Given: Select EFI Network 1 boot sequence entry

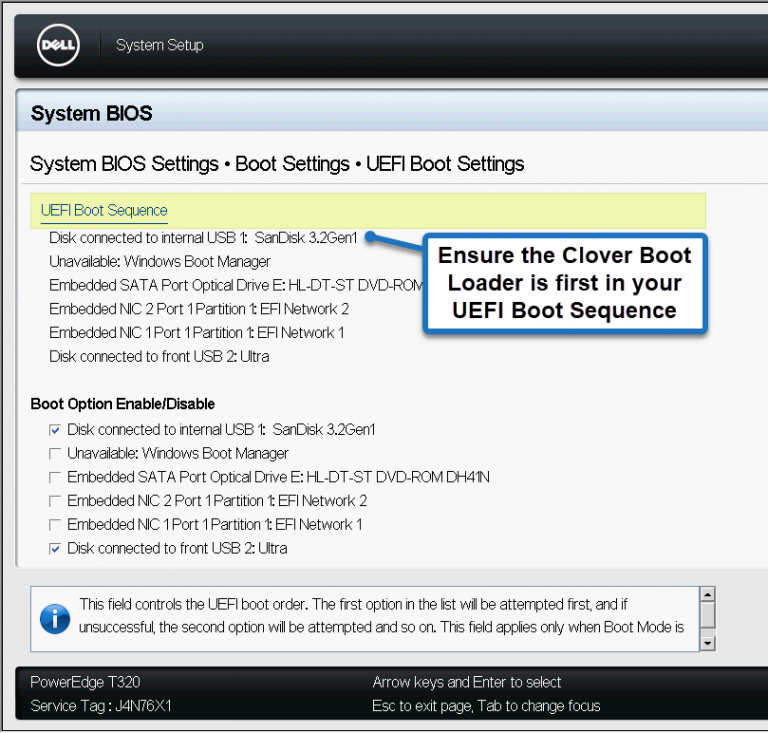Looking at the screenshot, I should tap(196, 332).
